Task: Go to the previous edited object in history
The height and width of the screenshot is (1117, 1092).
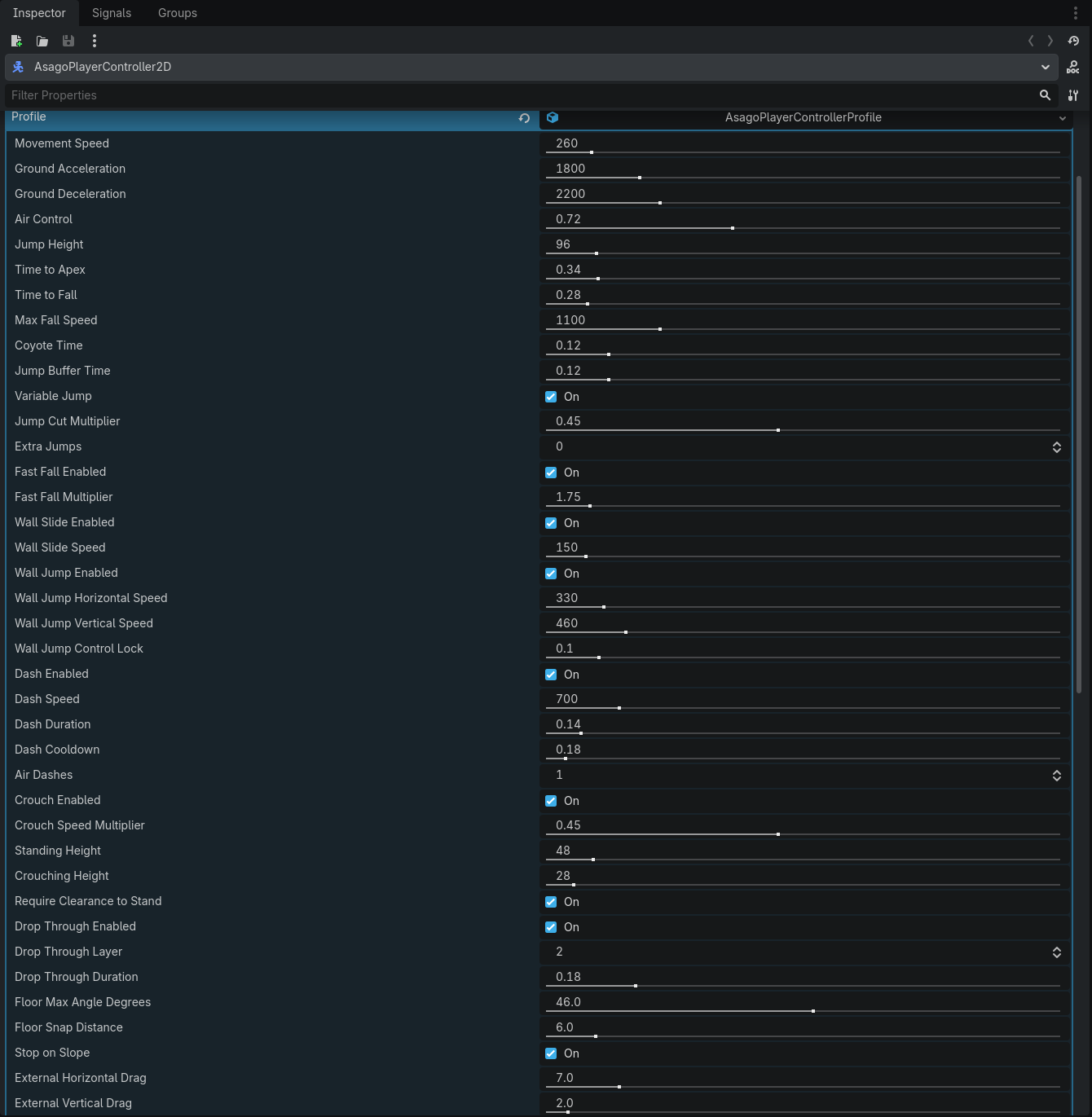Action: click(x=1031, y=41)
